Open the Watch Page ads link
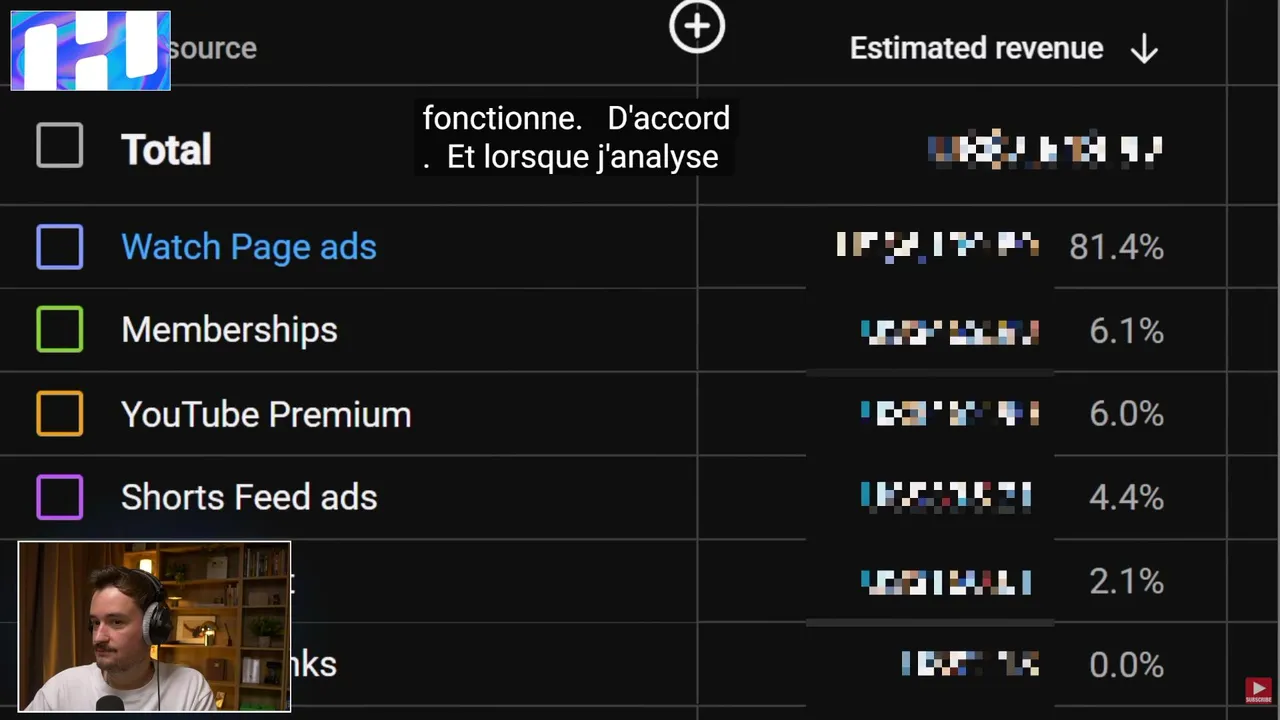 tap(249, 247)
